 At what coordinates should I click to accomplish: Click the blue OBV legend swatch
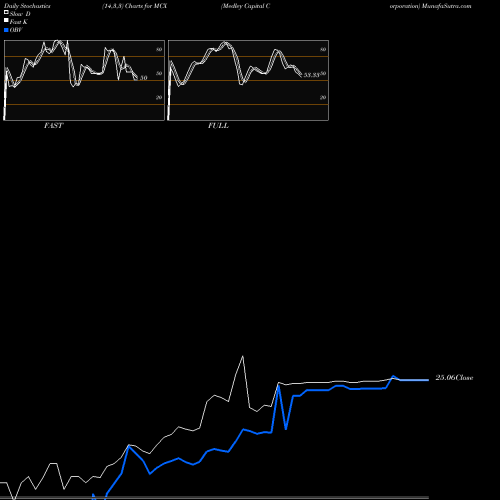tap(6, 30)
